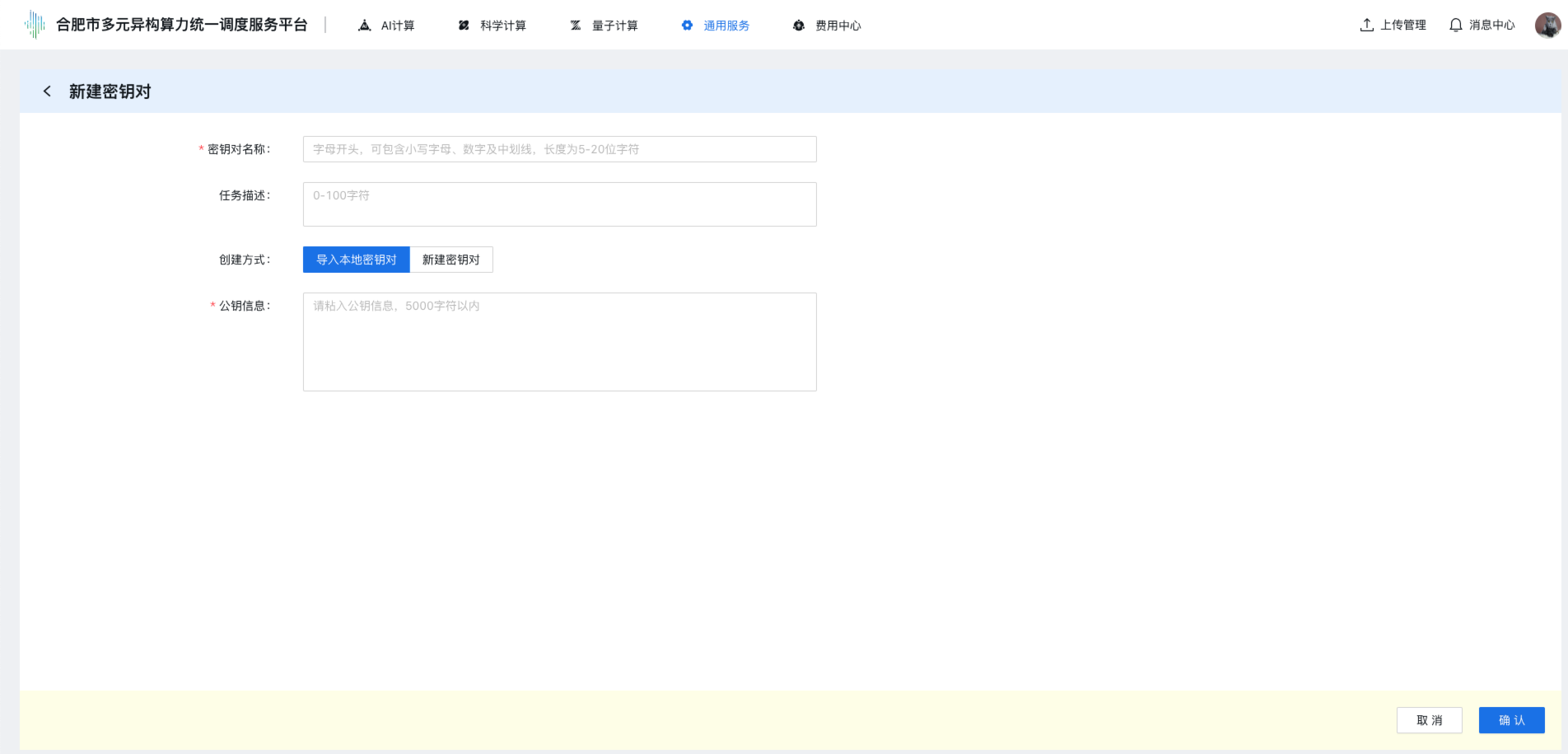Switch creation method to 新建密钥对
This screenshot has height=754, width=1568.
(x=451, y=260)
